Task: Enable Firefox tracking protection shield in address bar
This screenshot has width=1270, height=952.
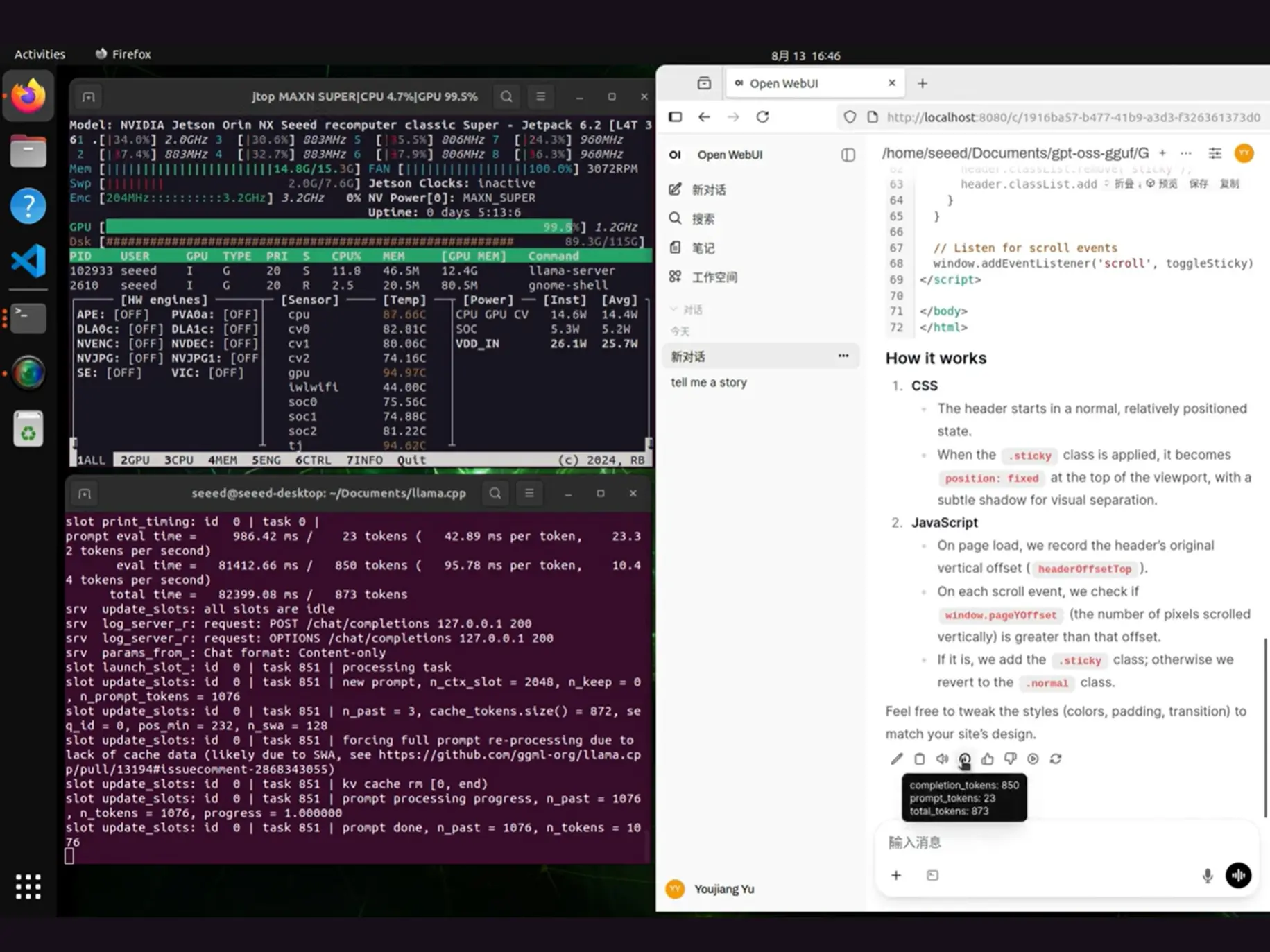Action: pos(849,116)
